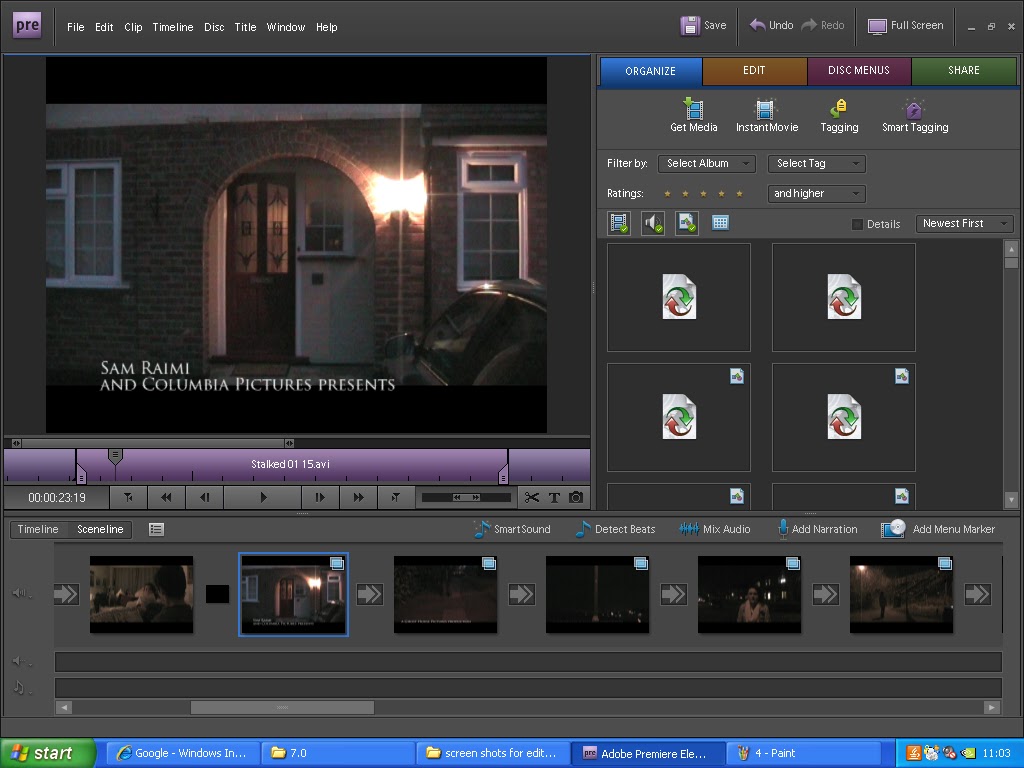Image resolution: width=1024 pixels, height=768 pixels.
Task: Click Detect Beats
Action: point(615,529)
